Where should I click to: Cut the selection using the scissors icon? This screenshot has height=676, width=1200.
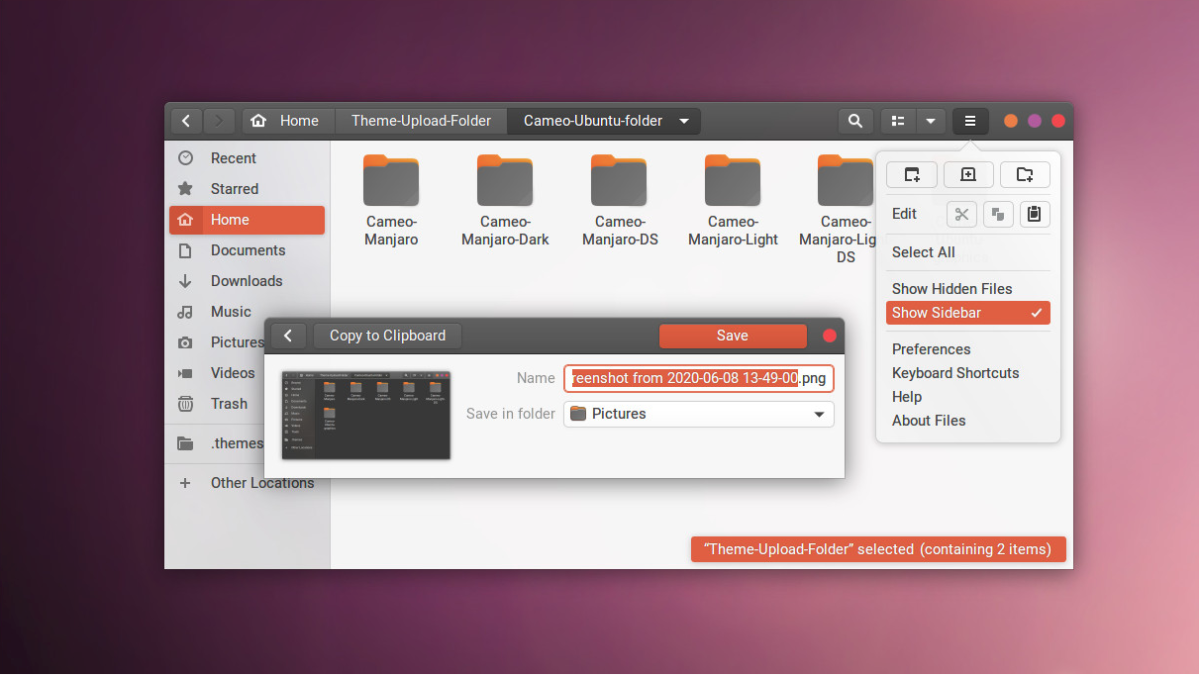click(961, 213)
